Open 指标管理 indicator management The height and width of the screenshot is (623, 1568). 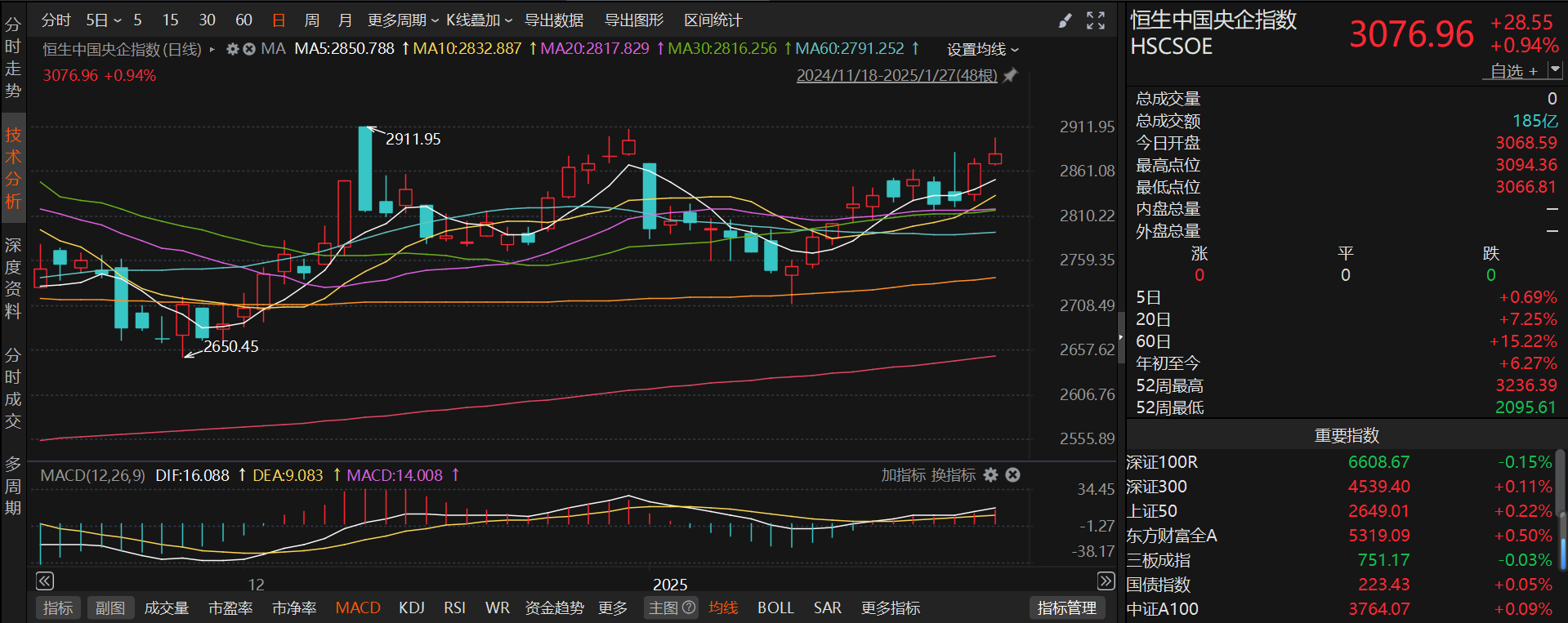coord(1066,607)
